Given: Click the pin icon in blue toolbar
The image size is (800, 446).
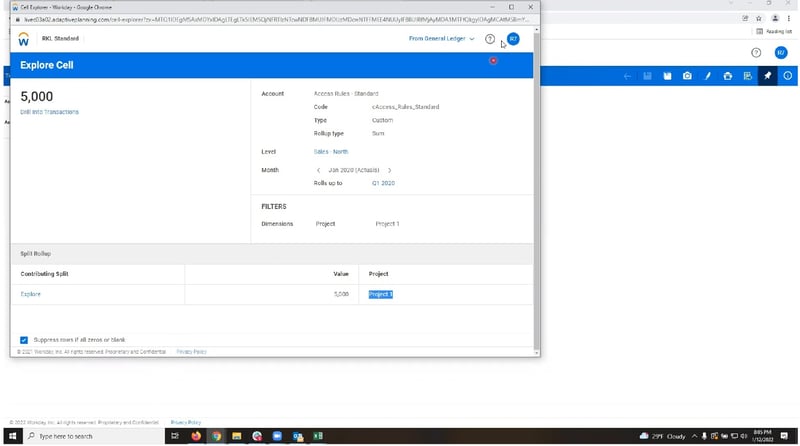Looking at the screenshot, I should pyautogui.click(x=767, y=76).
